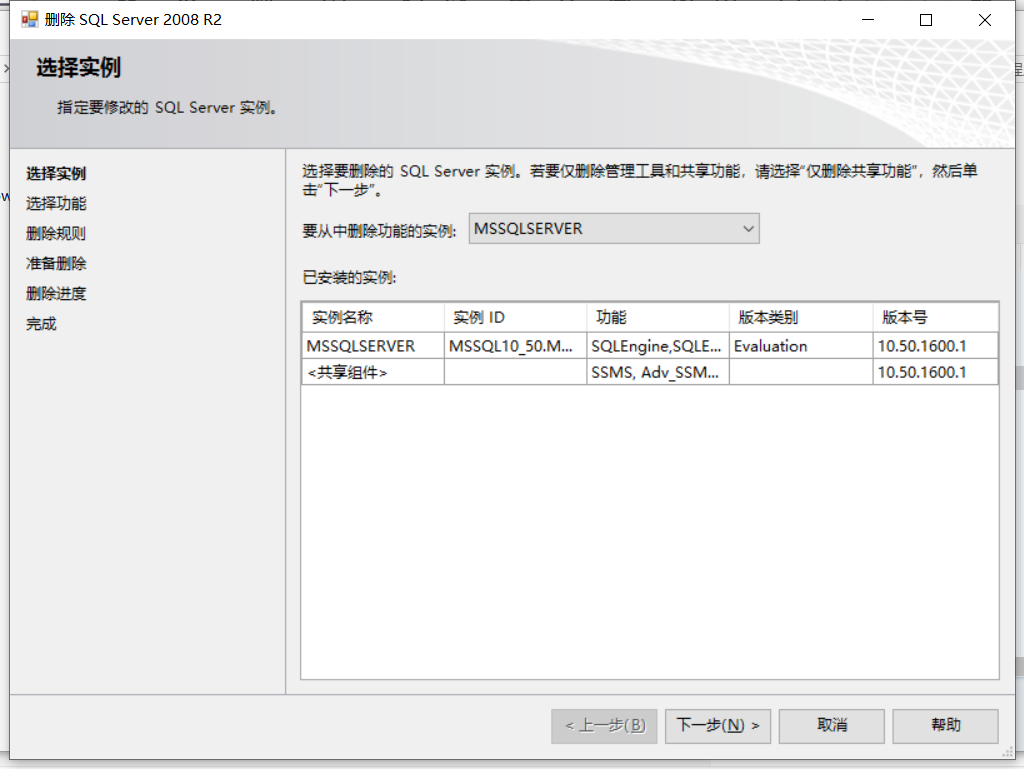The image size is (1024, 769).
Task: Click the 功能 column header
Action: tap(658, 317)
